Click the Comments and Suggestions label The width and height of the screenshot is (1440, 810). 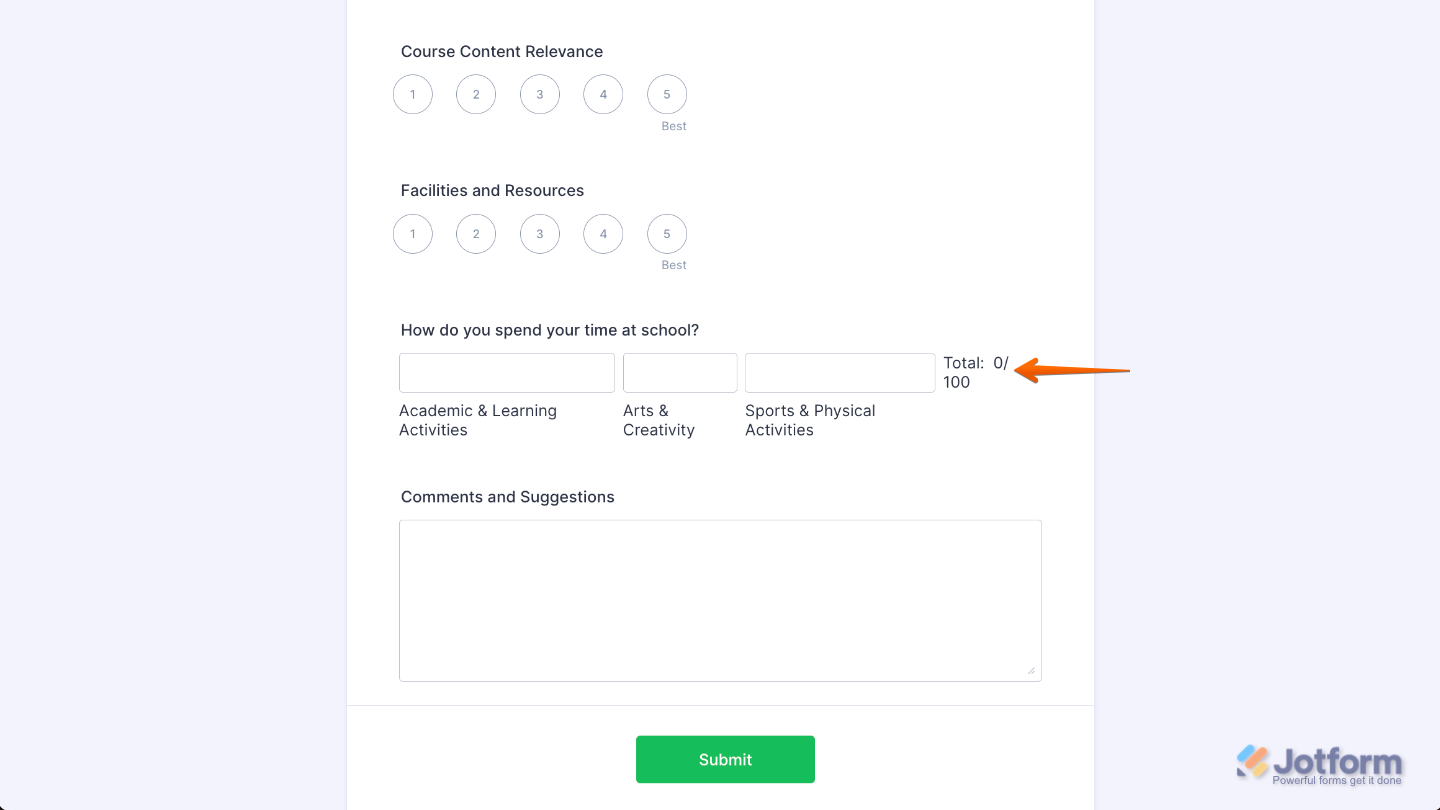point(507,497)
